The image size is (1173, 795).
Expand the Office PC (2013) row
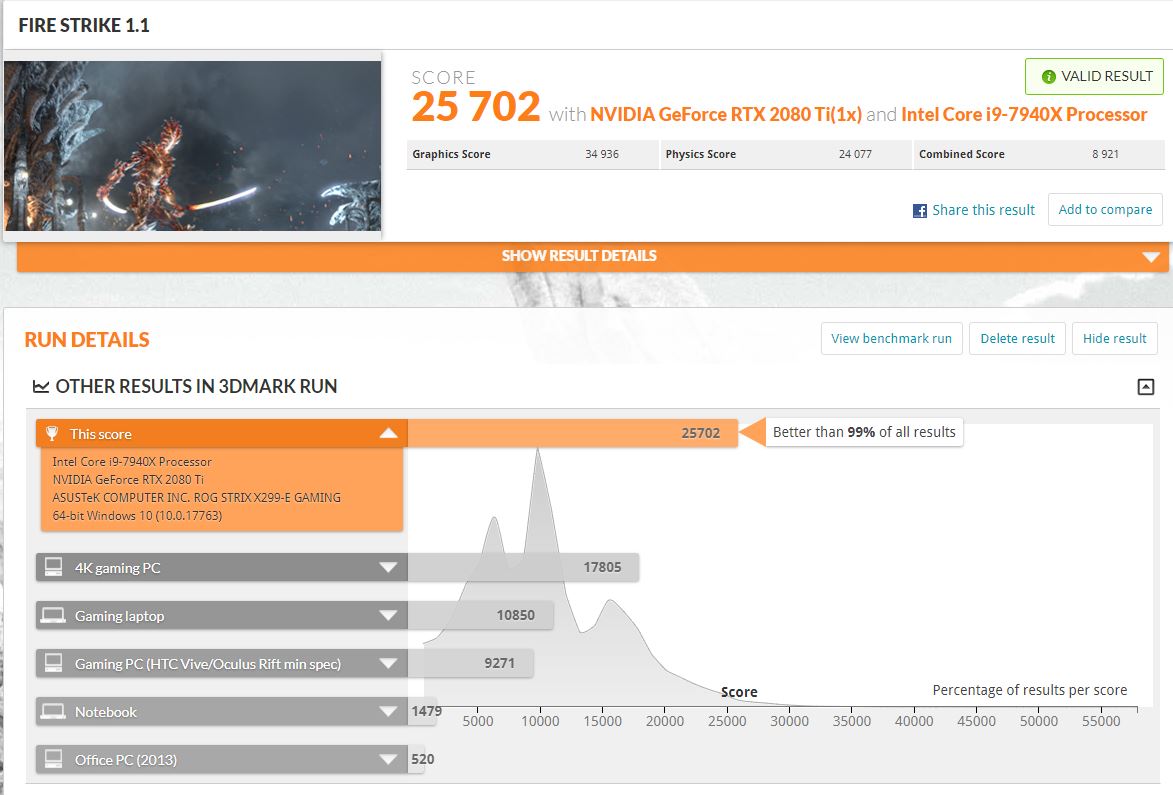pyautogui.click(x=388, y=759)
